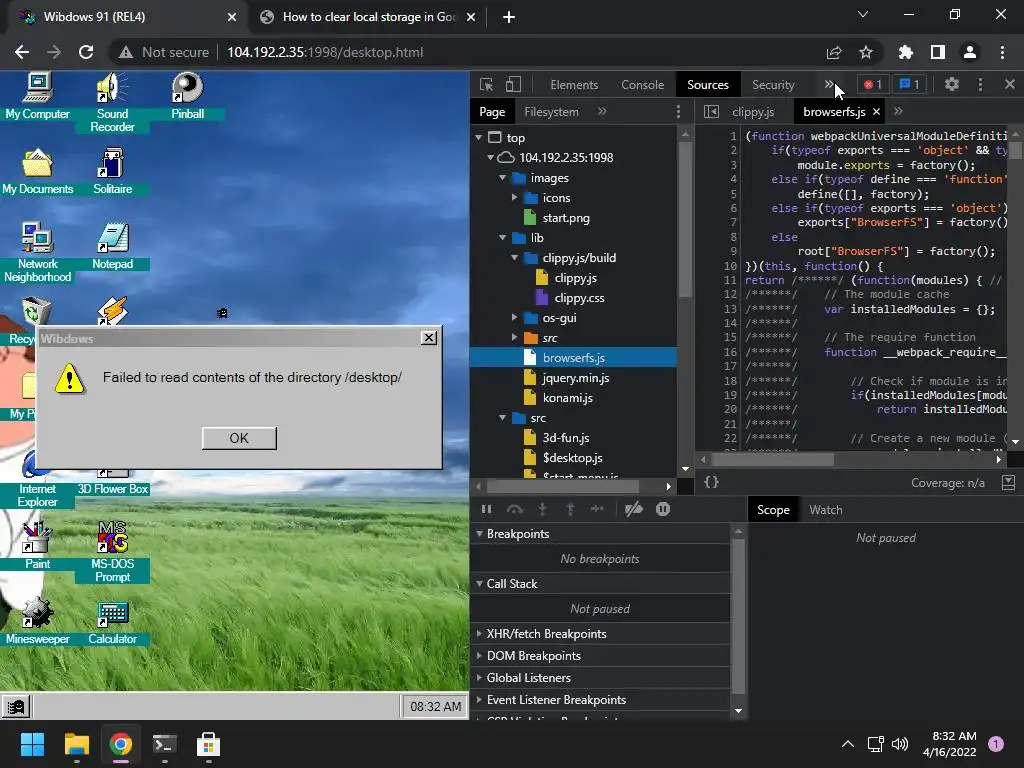
Task: Open the MS-DOS Prompt icon
Action: click(x=112, y=552)
